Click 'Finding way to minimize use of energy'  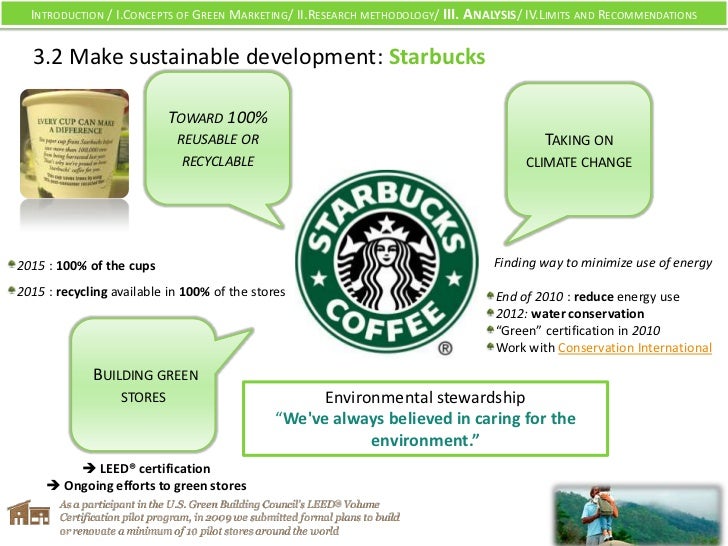point(603,263)
